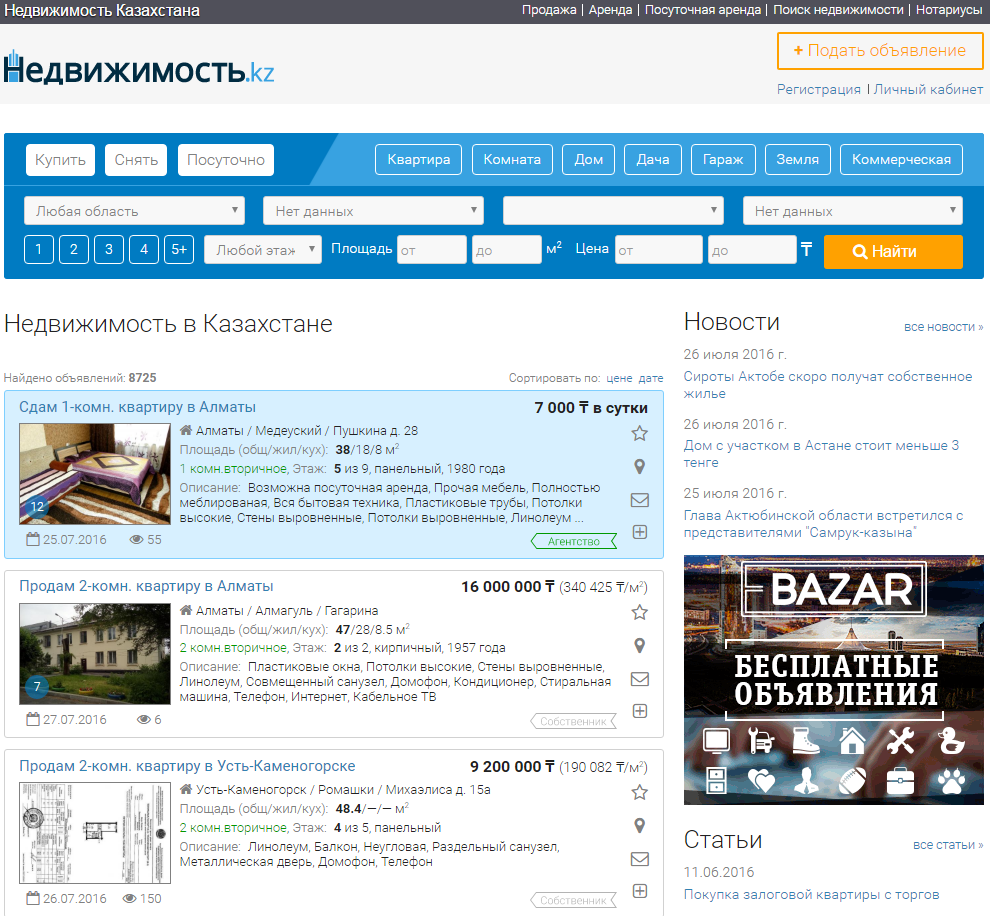This screenshot has width=990, height=916.
Task: Open the Любая область dropdown
Action: 134,211
